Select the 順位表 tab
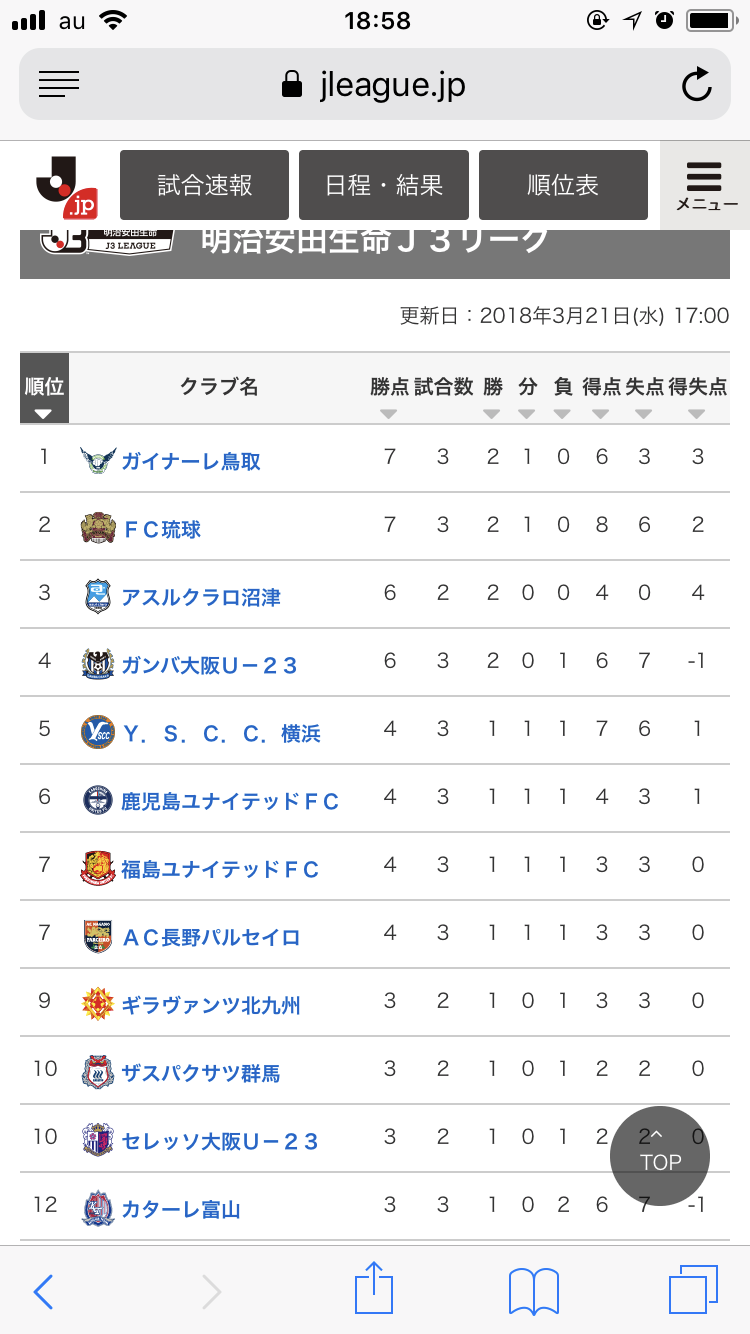 (x=563, y=185)
